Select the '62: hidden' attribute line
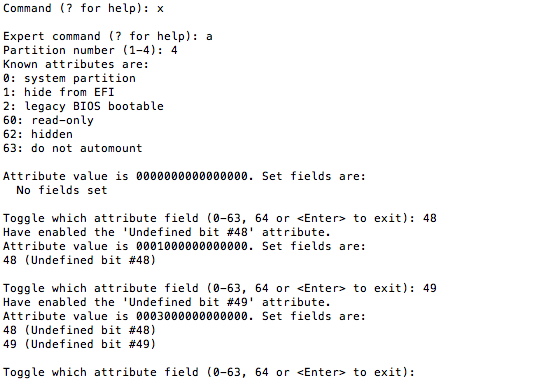This screenshot has height=381, width=537. point(38,135)
